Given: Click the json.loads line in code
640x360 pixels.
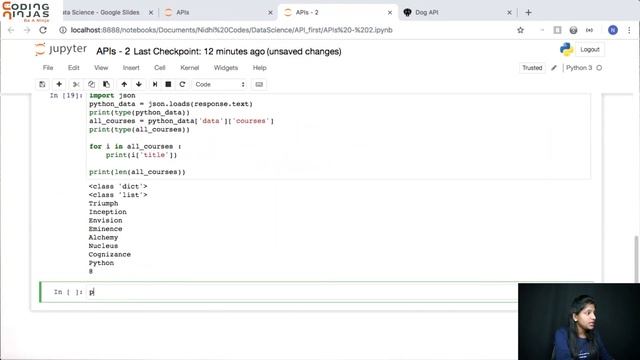Looking at the screenshot, I should pos(171,104).
